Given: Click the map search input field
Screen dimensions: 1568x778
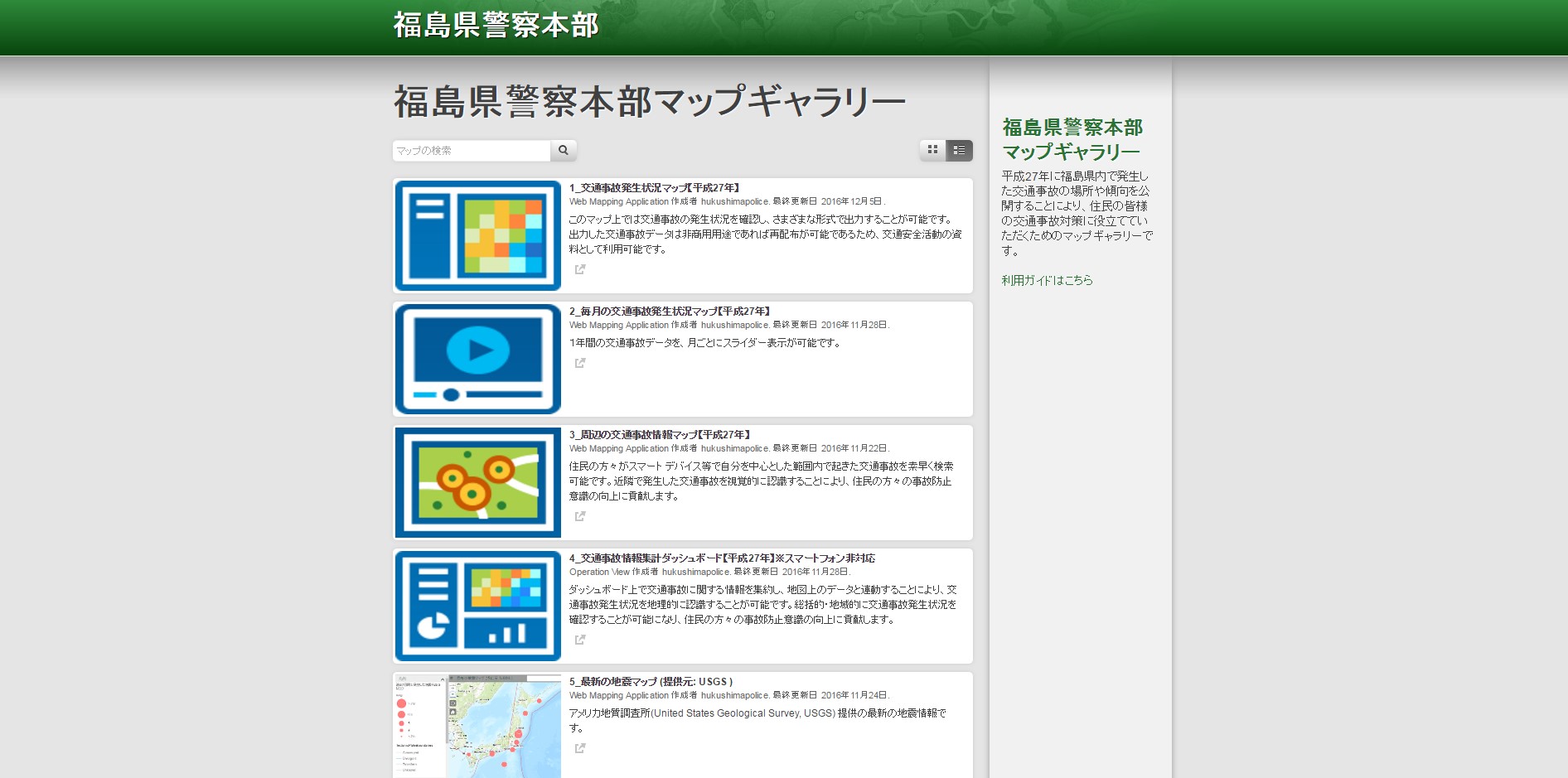Looking at the screenshot, I should click(x=471, y=151).
